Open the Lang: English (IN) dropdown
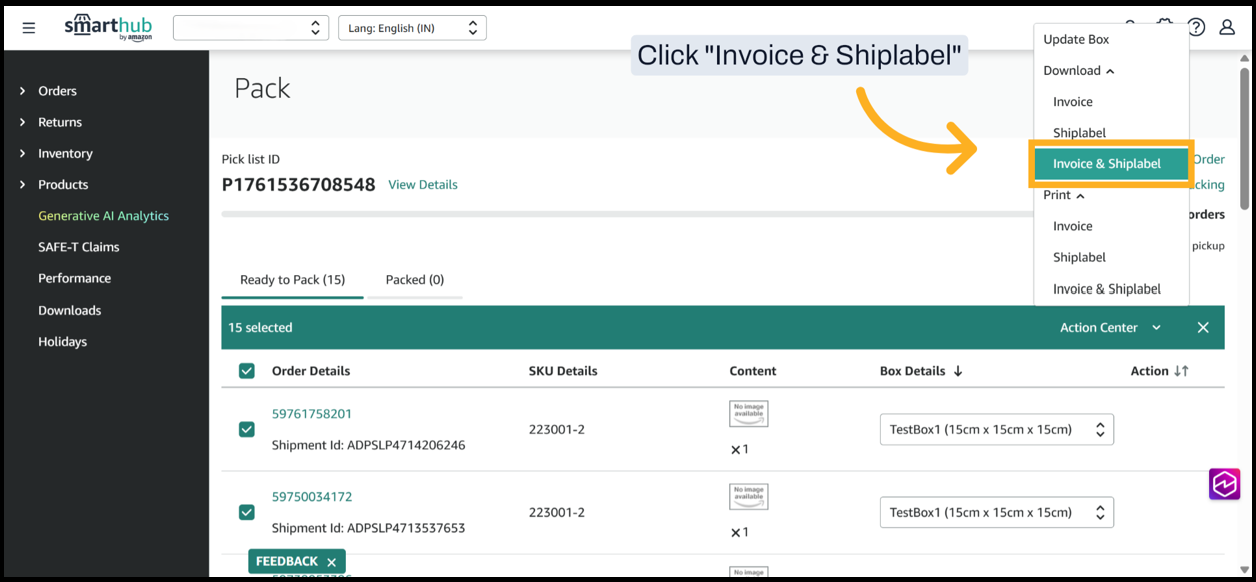 (x=412, y=28)
